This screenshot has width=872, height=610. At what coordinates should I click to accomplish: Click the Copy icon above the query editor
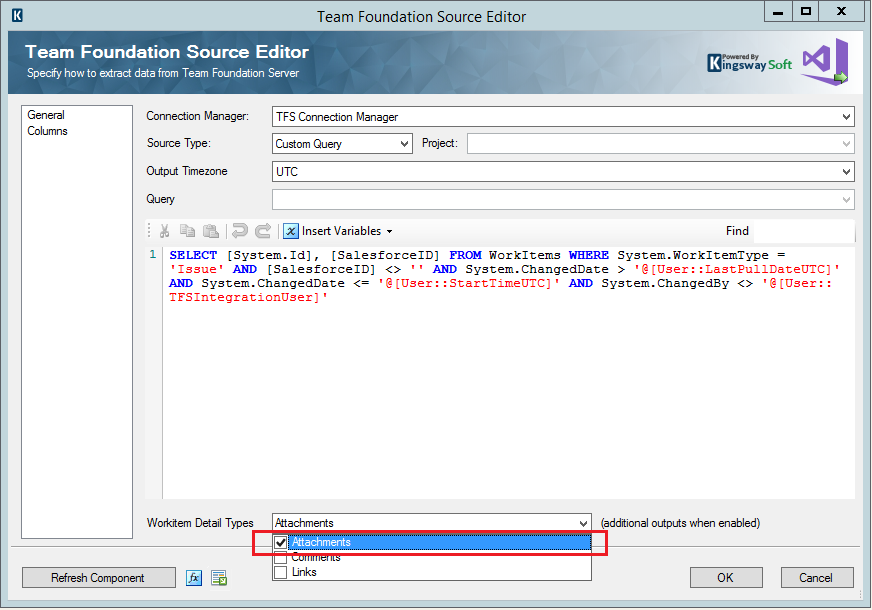188,231
